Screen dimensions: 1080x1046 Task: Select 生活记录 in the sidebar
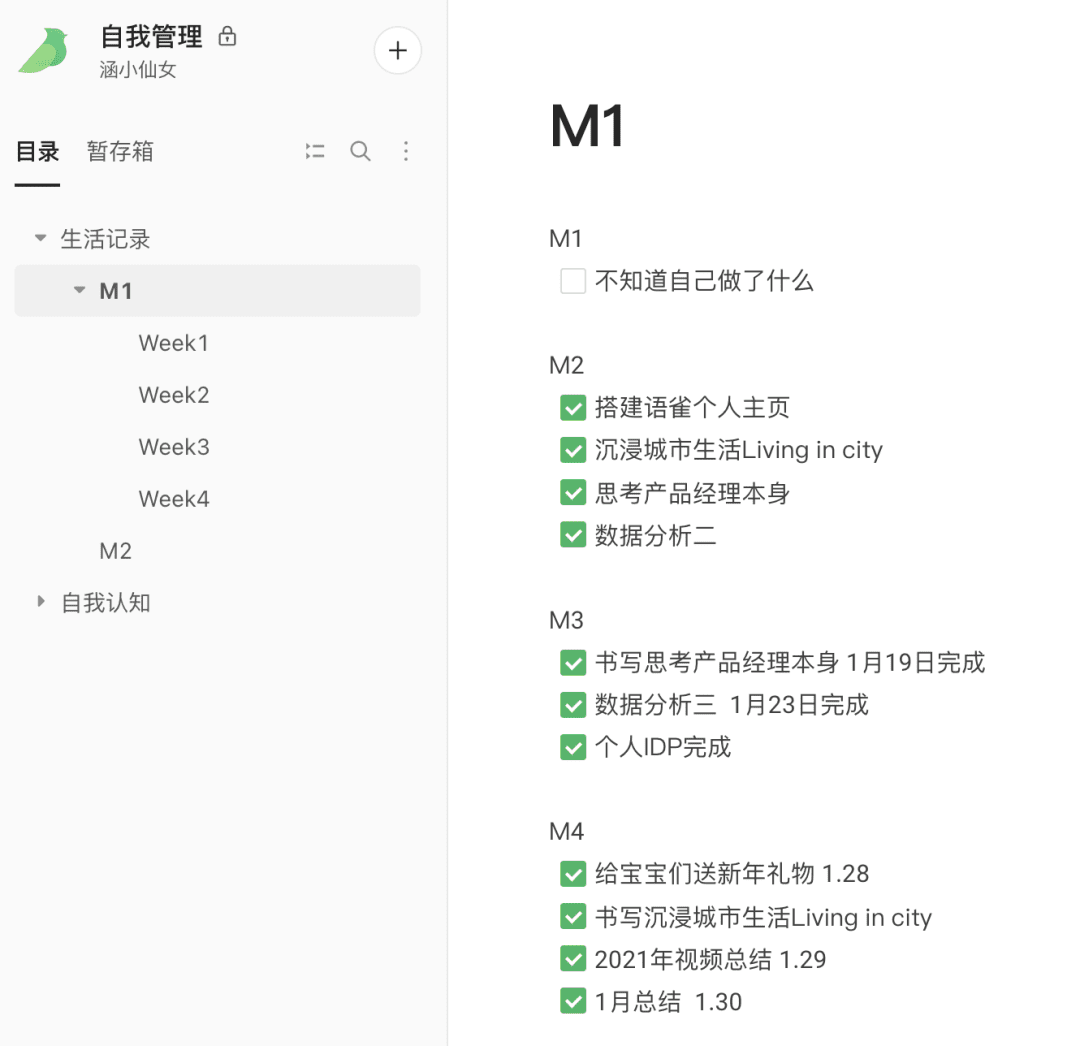[105, 239]
